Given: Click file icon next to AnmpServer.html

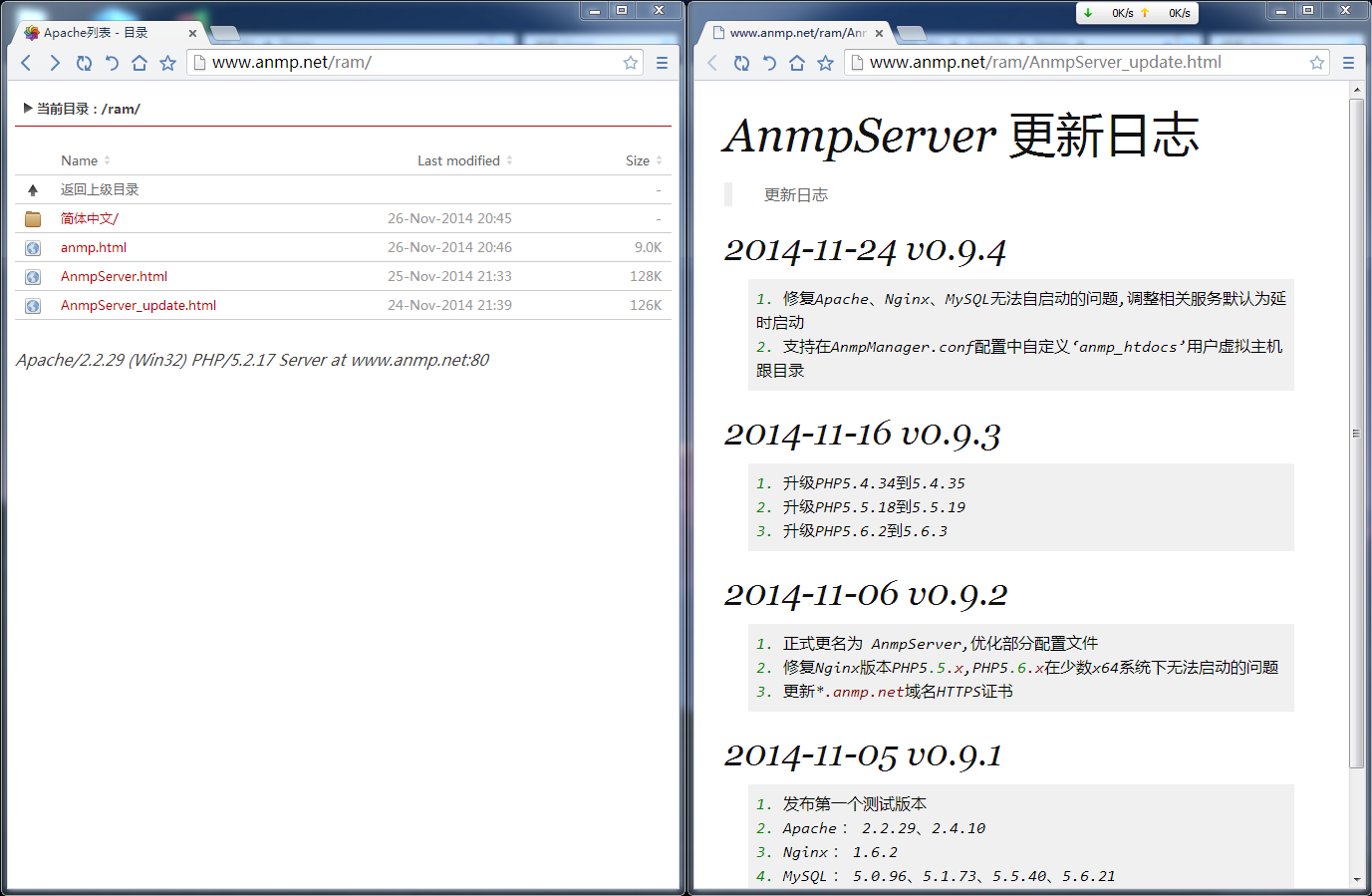Looking at the screenshot, I should [33, 277].
